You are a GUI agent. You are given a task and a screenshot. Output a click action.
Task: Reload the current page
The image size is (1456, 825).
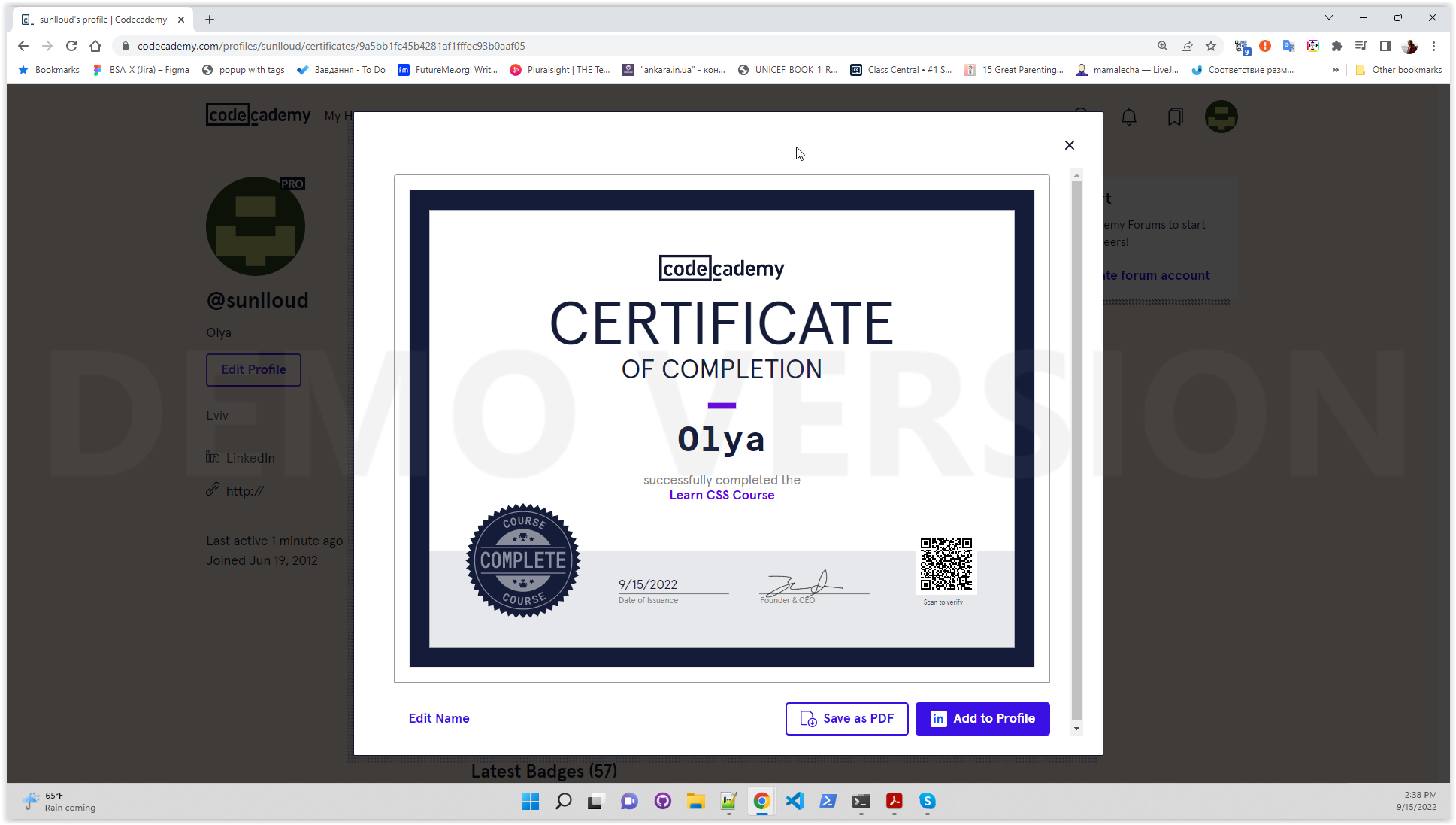pos(71,46)
